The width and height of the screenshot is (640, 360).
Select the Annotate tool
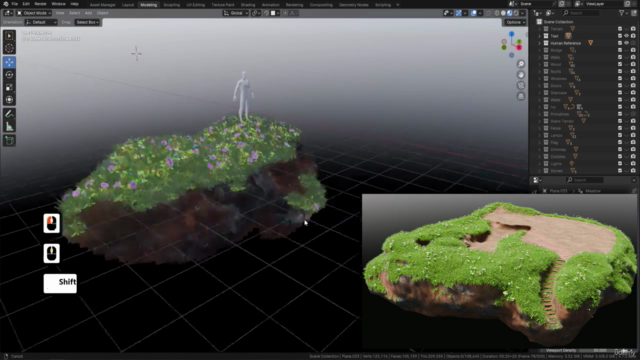click(9, 114)
